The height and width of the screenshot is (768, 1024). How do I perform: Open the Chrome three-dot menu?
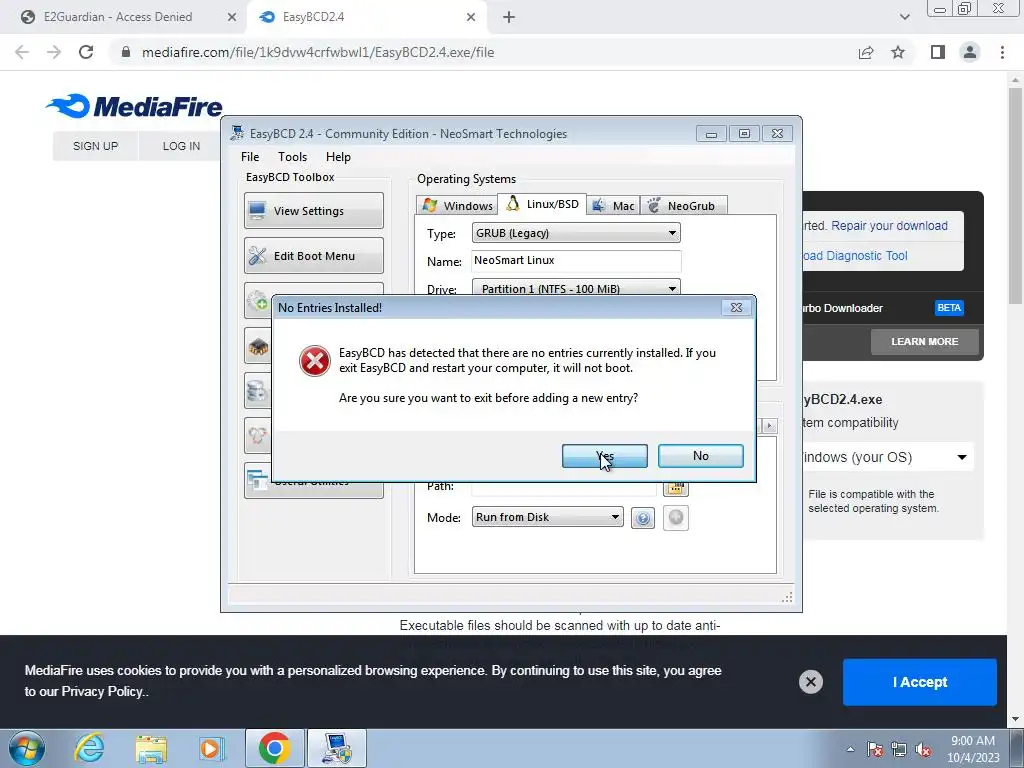pyautogui.click(x=1002, y=52)
